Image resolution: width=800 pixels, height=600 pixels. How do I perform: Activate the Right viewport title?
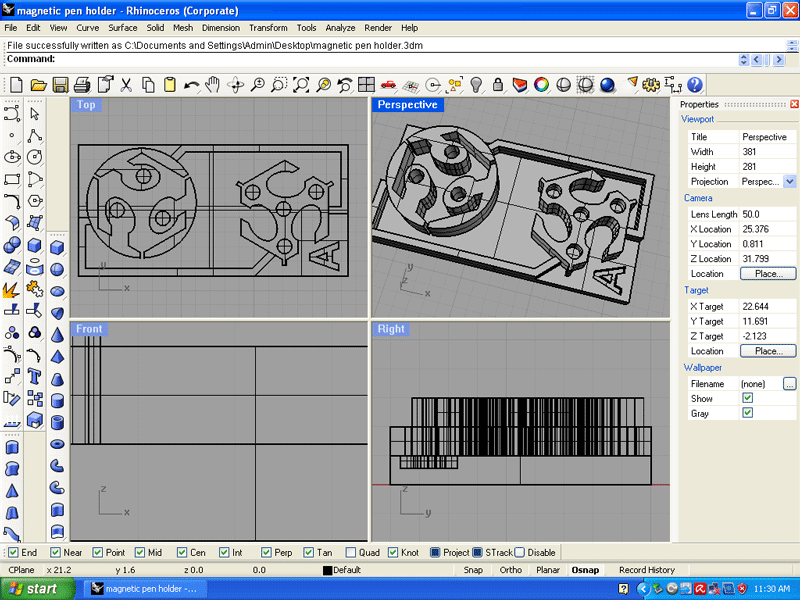tap(391, 329)
